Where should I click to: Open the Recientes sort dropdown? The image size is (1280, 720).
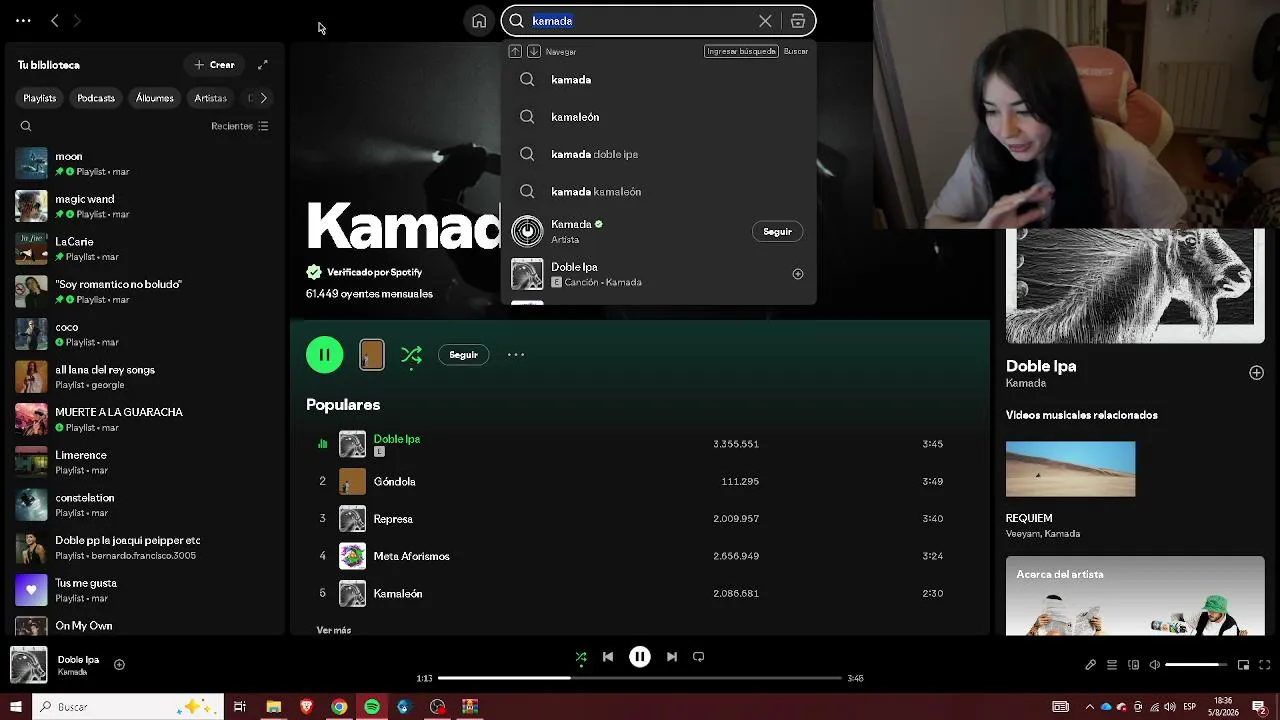240,126
